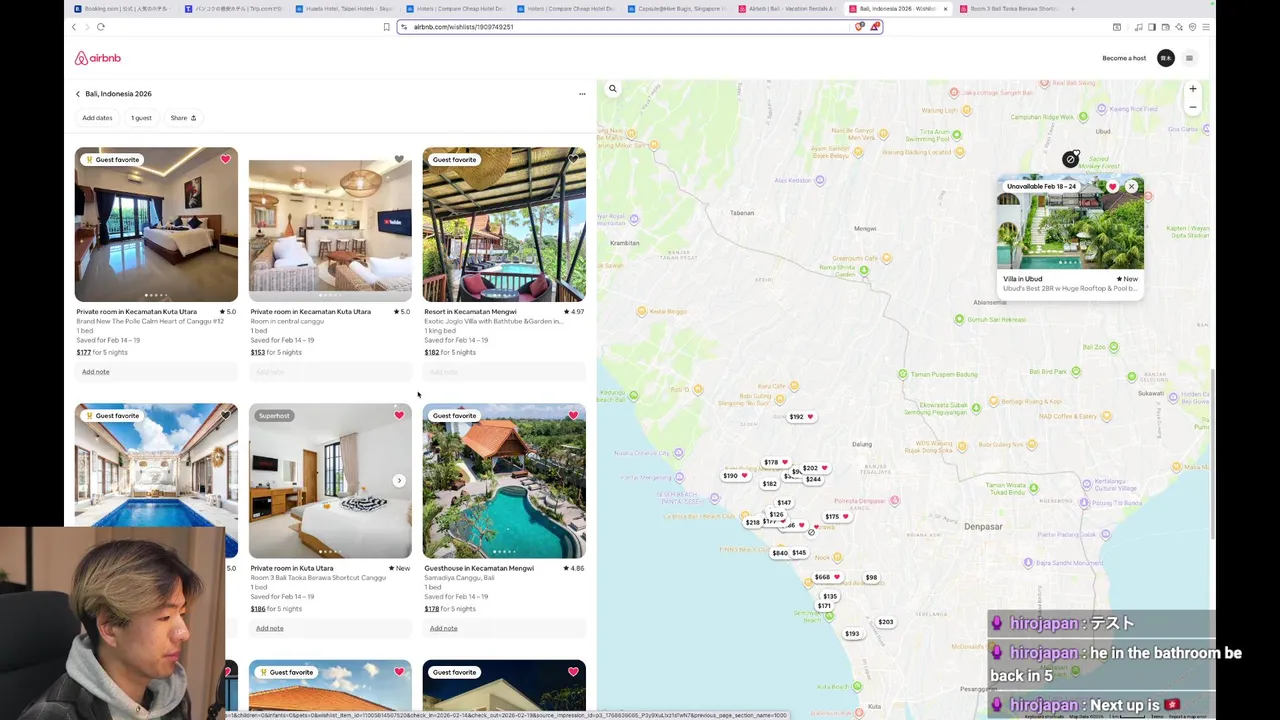Image resolution: width=1280 pixels, height=720 pixels.
Task: Open the Canggu #12 private room photo
Action: [156, 225]
